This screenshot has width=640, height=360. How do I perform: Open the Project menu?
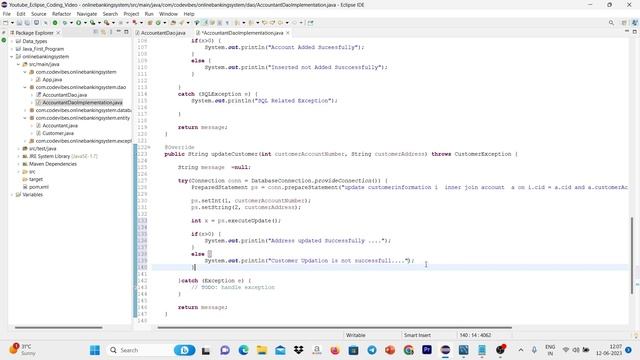click(131, 14)
